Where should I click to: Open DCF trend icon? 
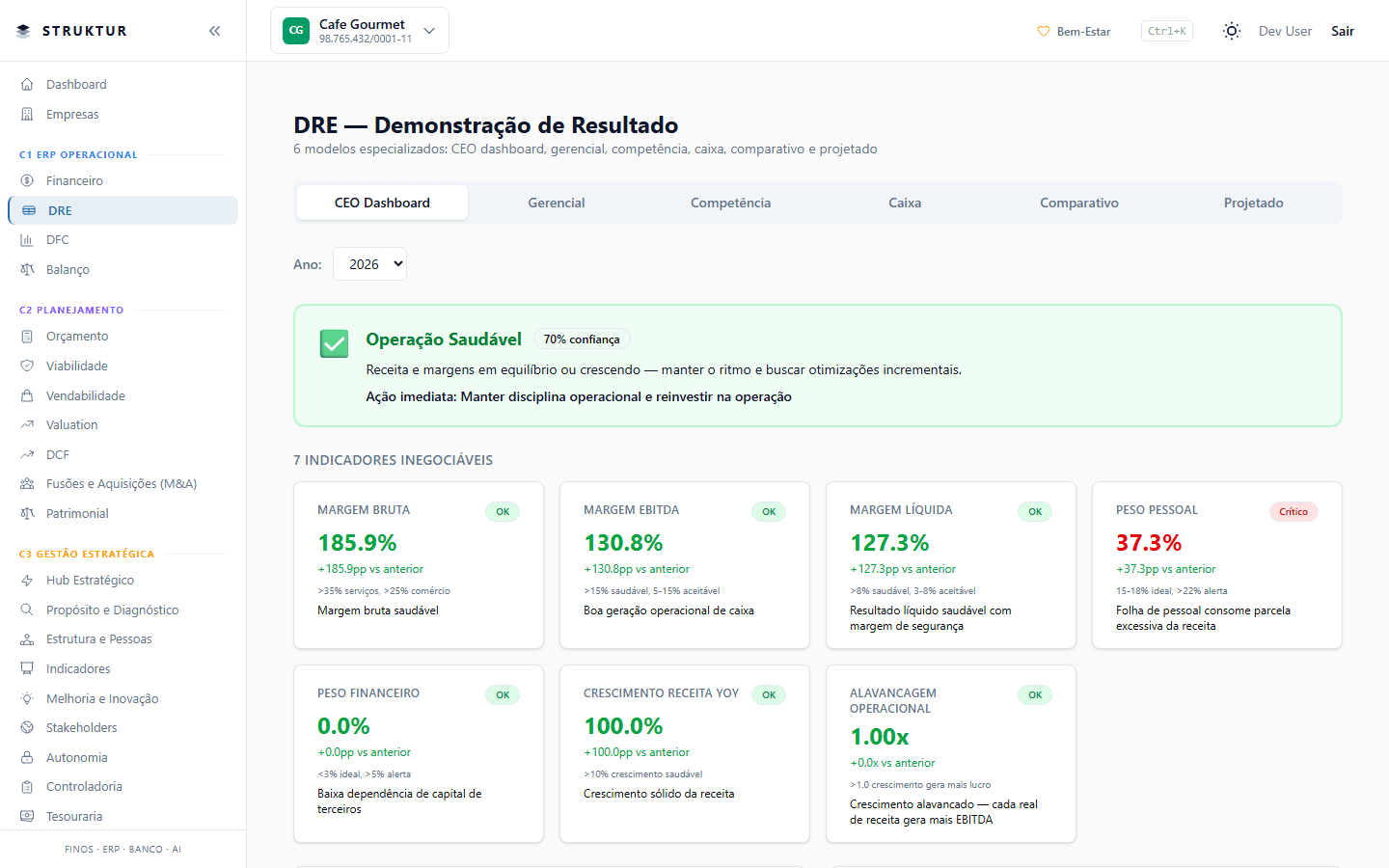coord(27,454)
